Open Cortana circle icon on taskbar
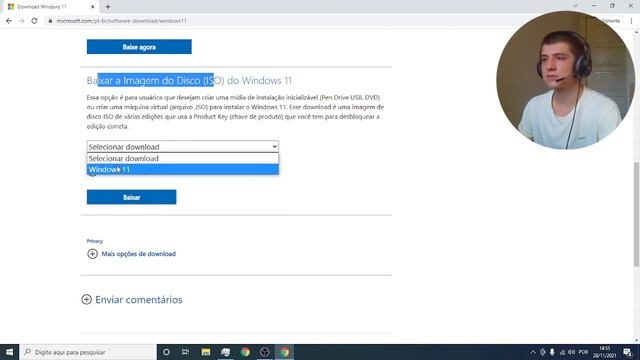Viewport: 640px width, 360px height. click(166, 352)
